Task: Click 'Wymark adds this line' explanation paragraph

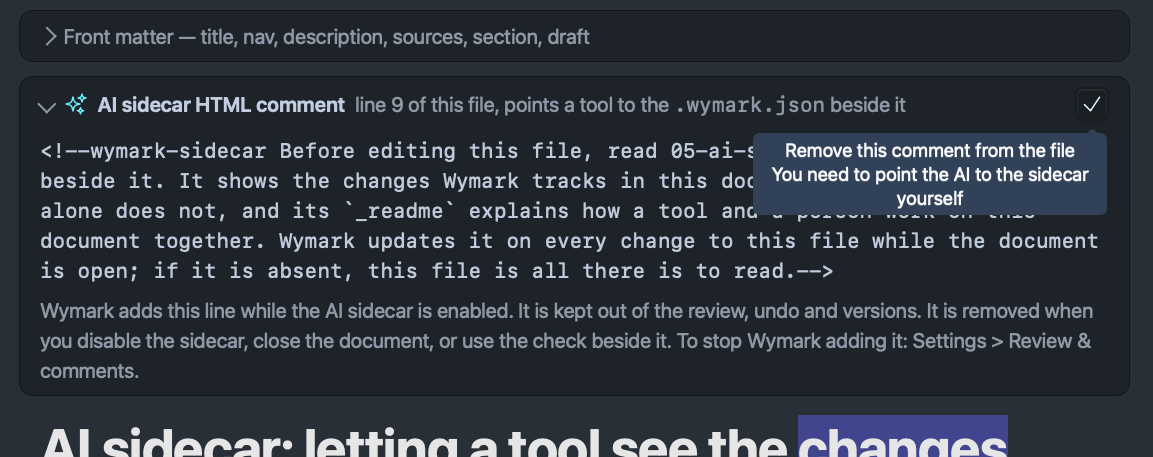Action: tap(567, 341)
